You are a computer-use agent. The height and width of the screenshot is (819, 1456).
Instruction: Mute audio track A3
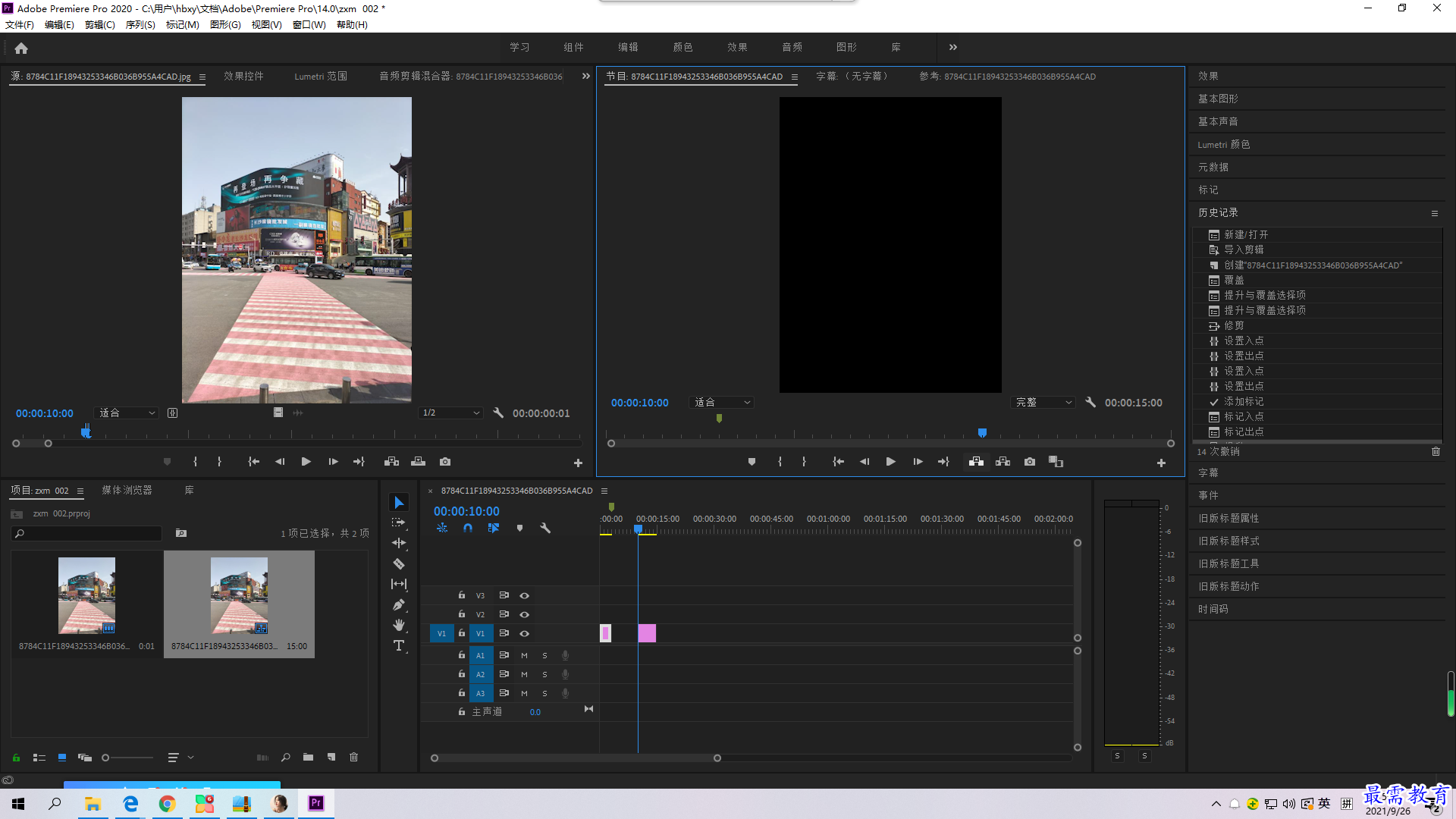(524, 693)
